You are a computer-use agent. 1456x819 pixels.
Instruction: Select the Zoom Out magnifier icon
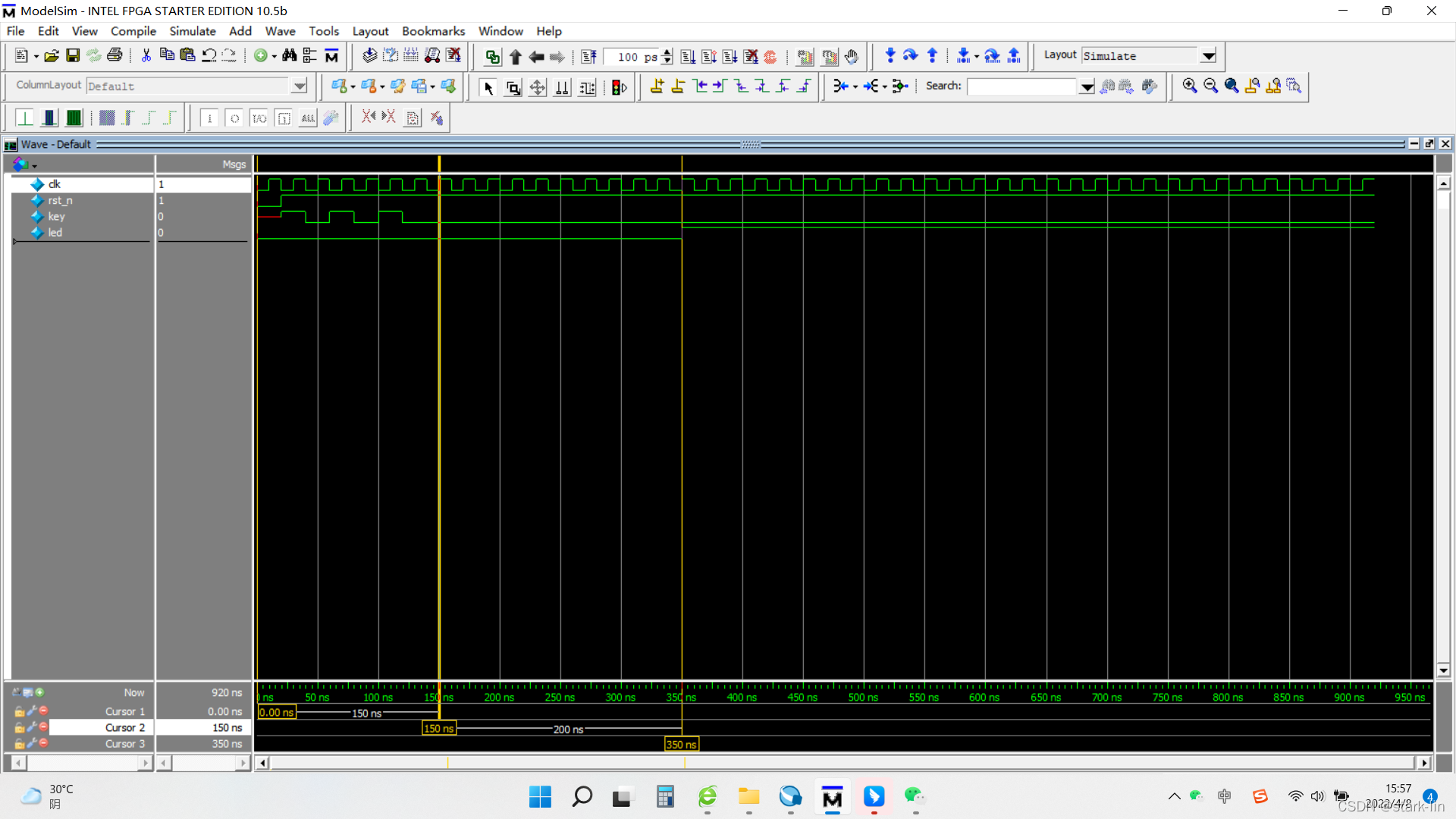pyautogui.click(x=1210, y=86)
